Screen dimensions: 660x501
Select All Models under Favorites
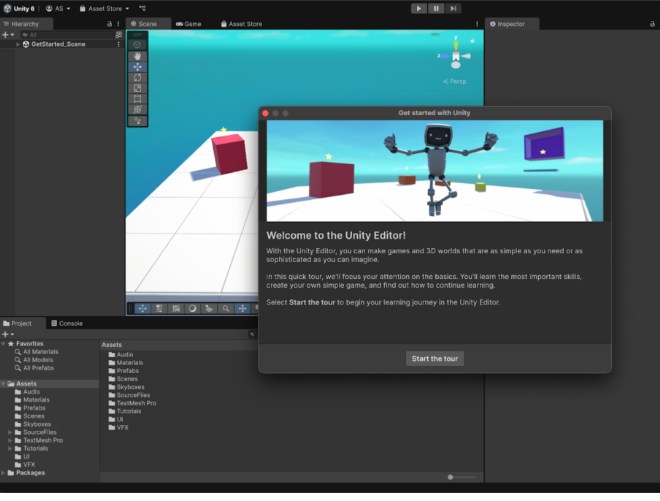(x=38, y=360)
